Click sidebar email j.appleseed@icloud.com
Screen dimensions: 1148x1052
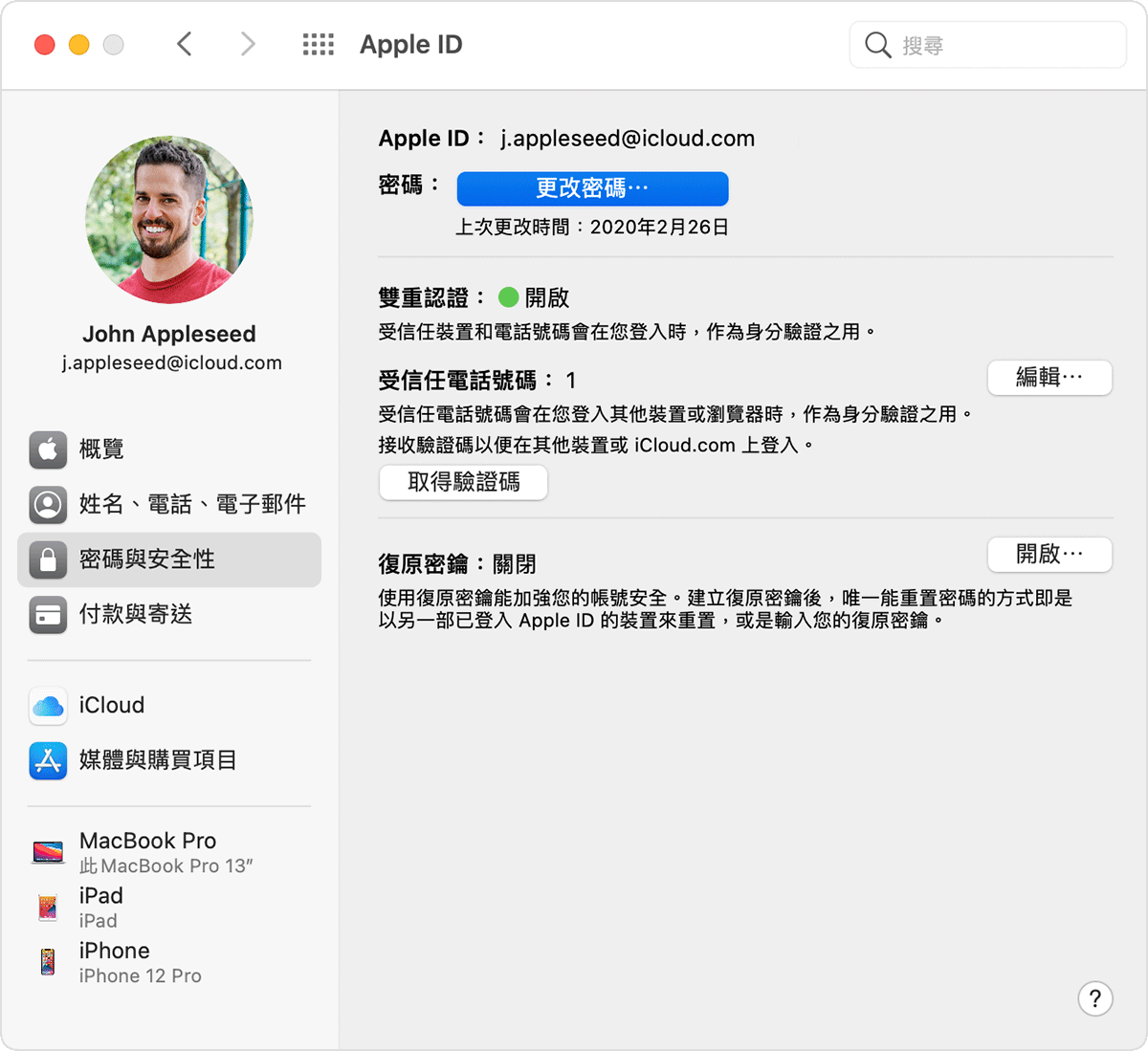172,363
